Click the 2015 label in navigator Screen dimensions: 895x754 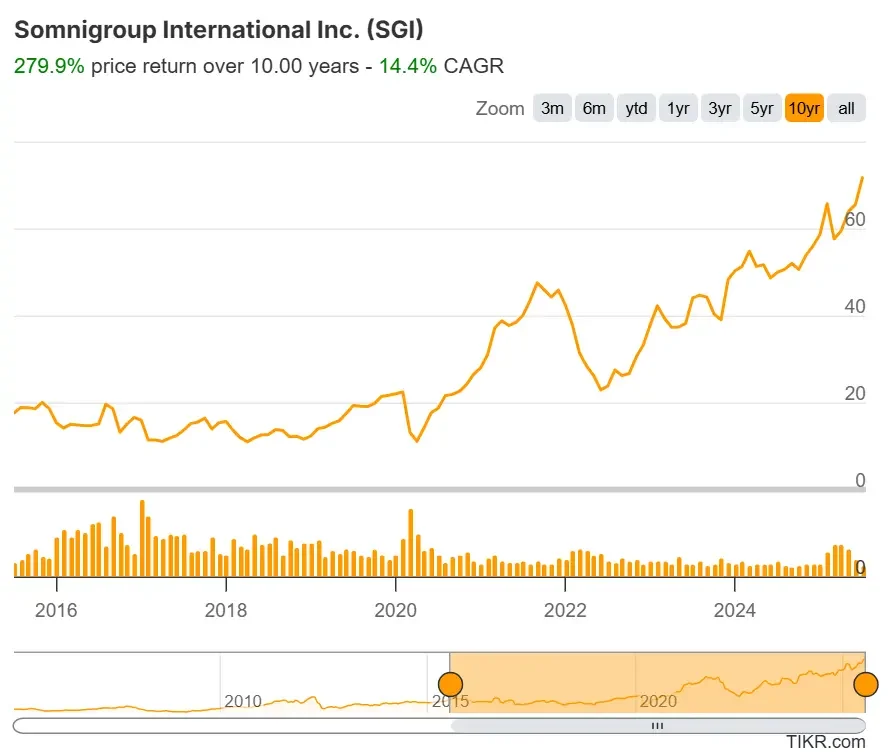450,701
